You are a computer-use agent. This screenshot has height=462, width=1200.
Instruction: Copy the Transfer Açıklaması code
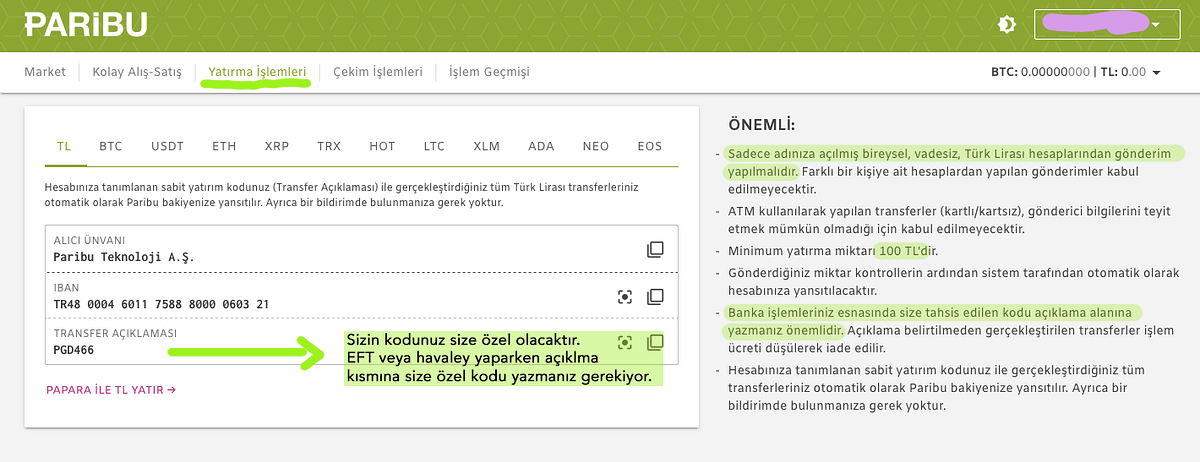[x=655, y=343]
